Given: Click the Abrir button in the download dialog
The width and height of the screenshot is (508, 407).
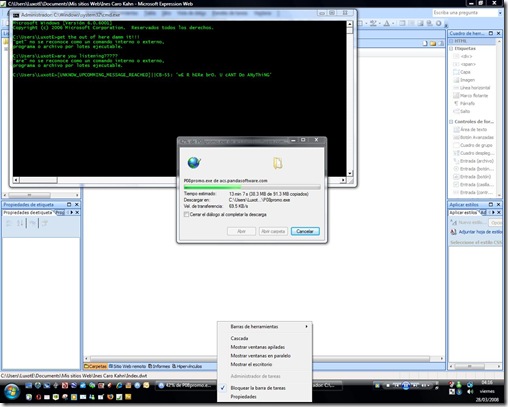Looking at the screenshot, I should [x=242, y=231].
